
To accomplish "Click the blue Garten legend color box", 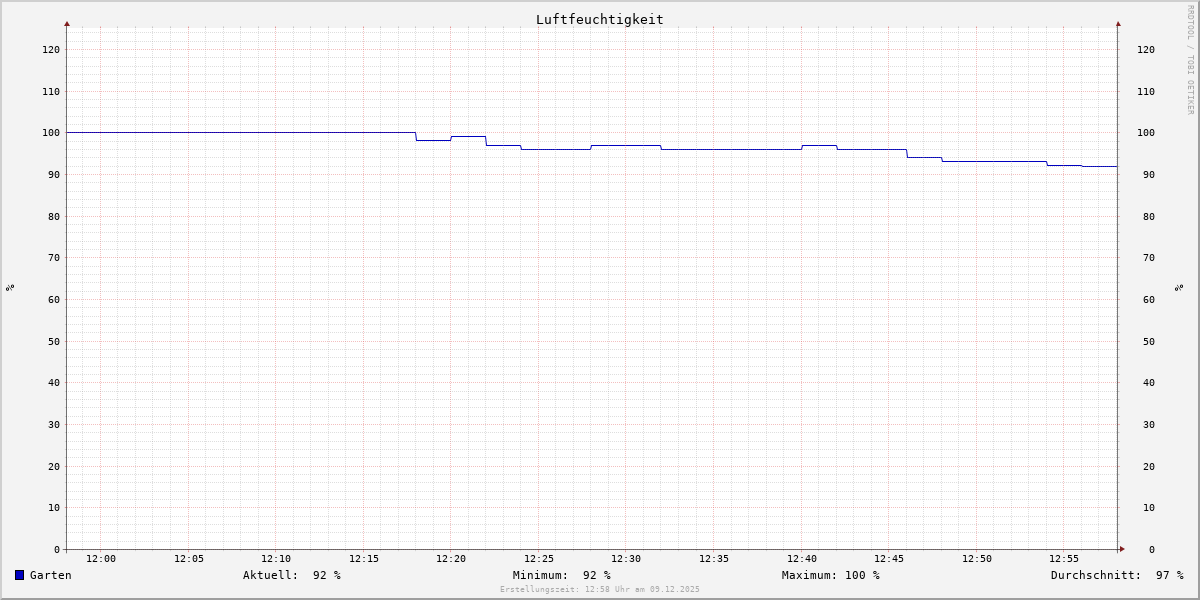I will [x=19, y=575].
